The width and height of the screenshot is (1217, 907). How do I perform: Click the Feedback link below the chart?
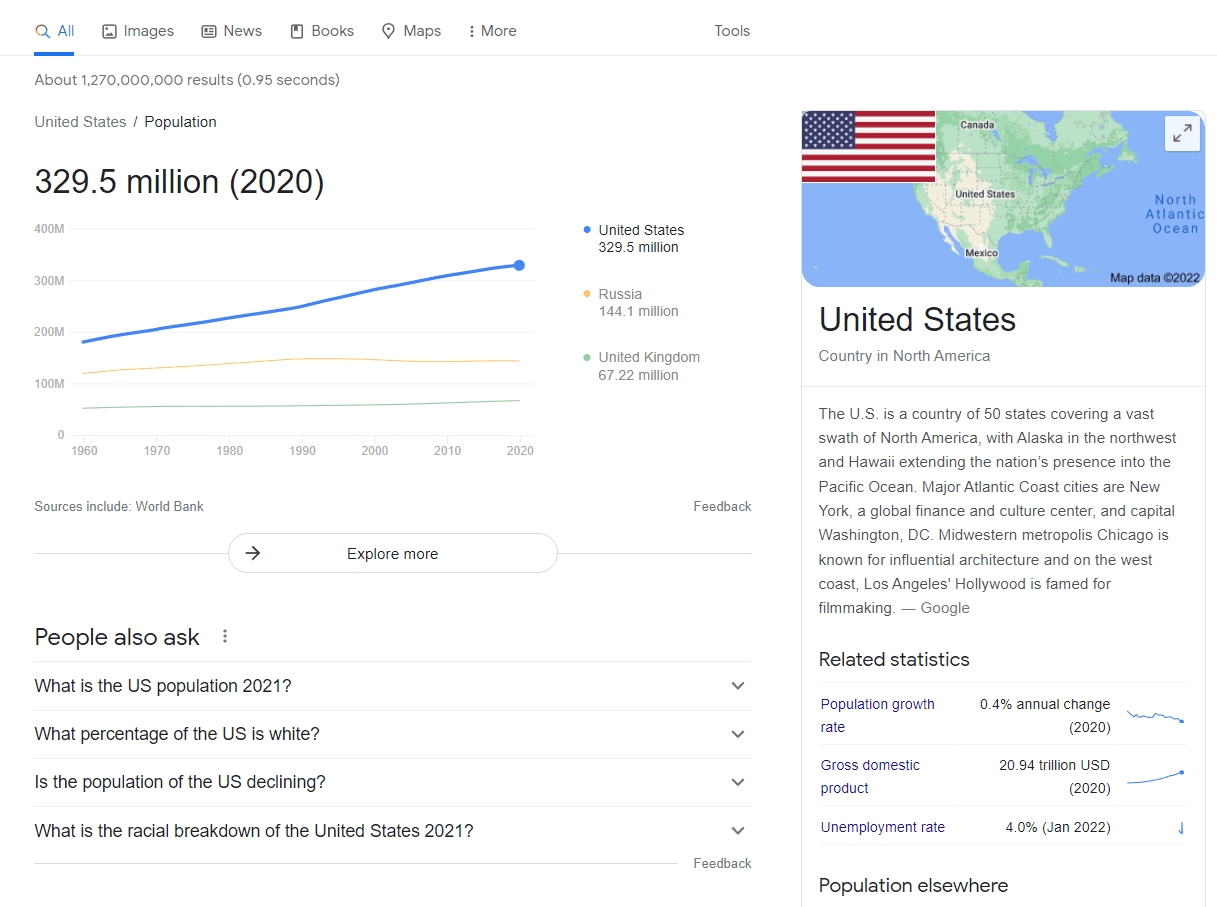722,506
